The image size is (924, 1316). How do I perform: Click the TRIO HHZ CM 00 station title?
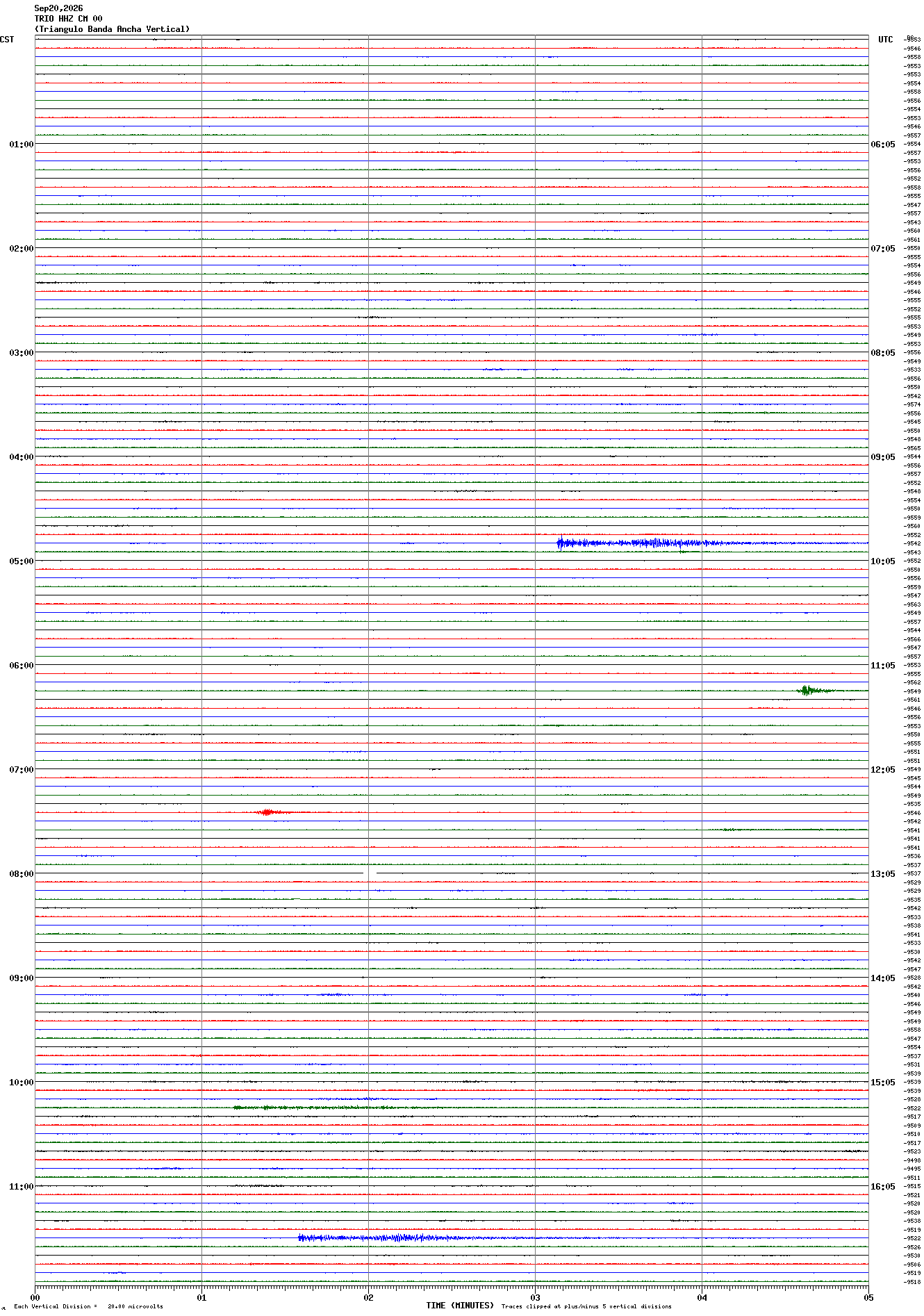tap(68, 19)
